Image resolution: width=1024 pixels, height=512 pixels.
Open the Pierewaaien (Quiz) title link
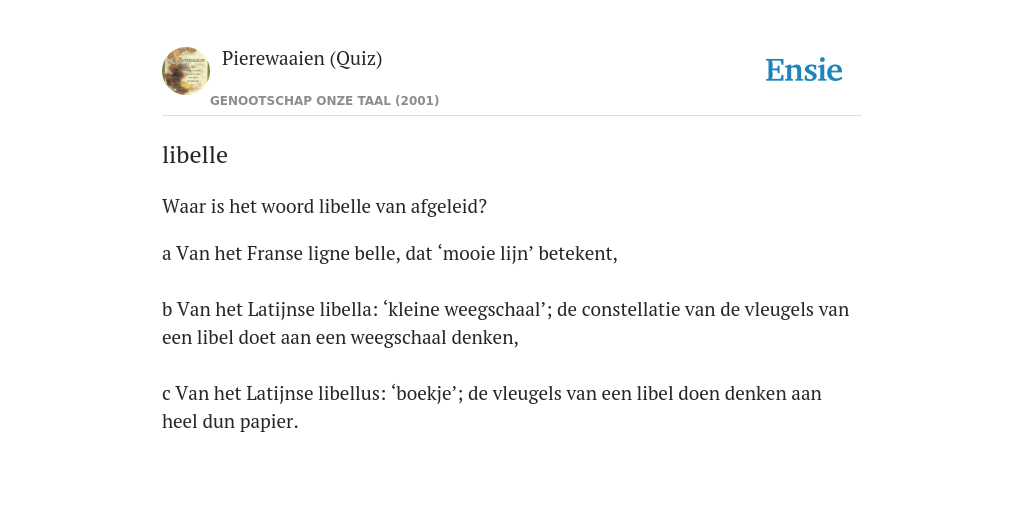click(x=302, y=59)
